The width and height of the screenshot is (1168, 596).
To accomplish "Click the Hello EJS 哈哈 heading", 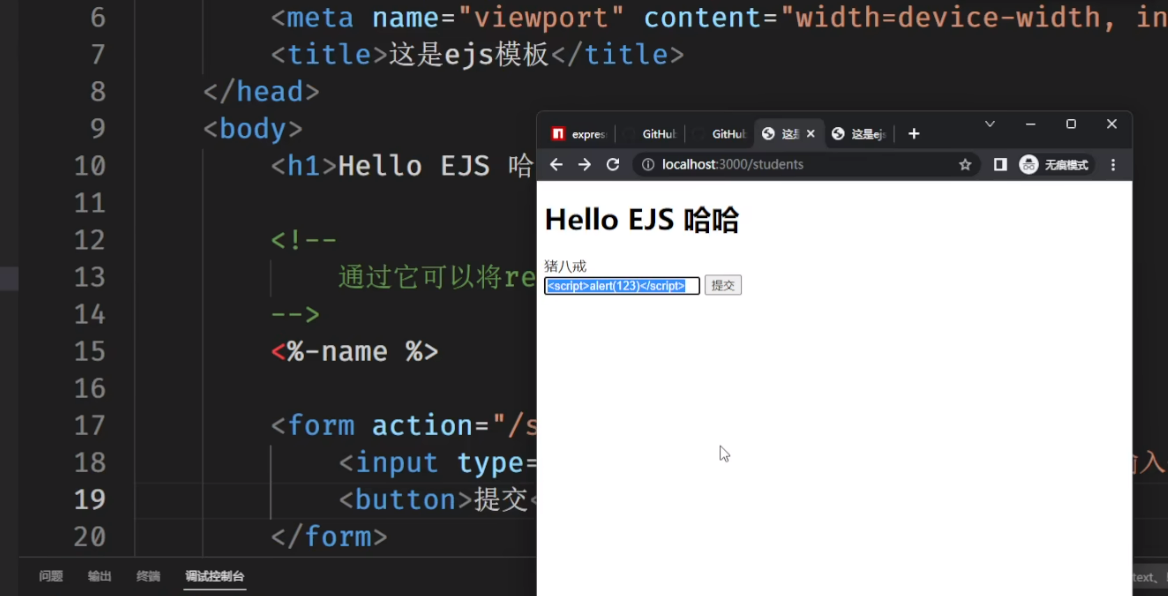I will (x=641, y=221).
